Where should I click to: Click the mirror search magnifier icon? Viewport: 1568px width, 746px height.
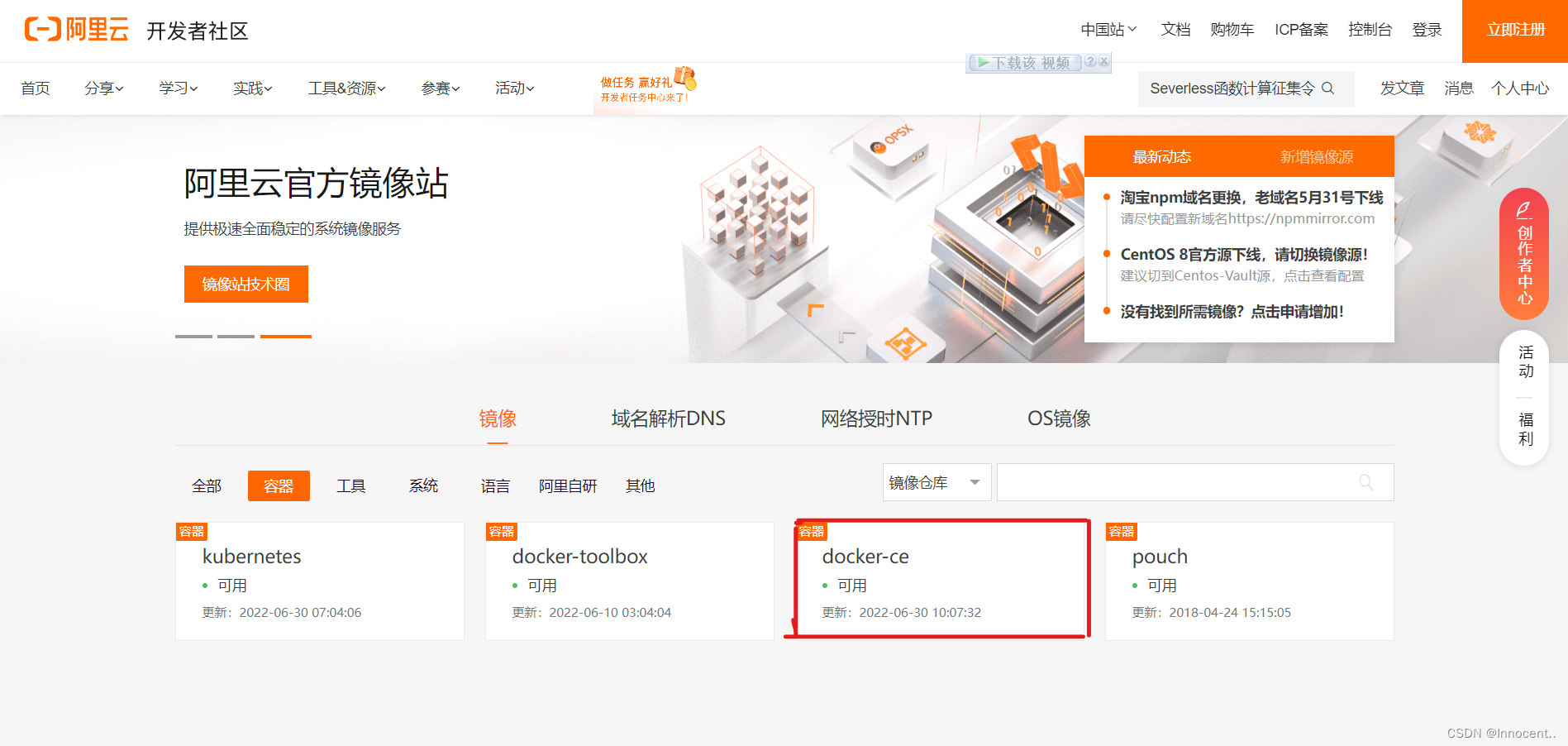[1366, 482]
